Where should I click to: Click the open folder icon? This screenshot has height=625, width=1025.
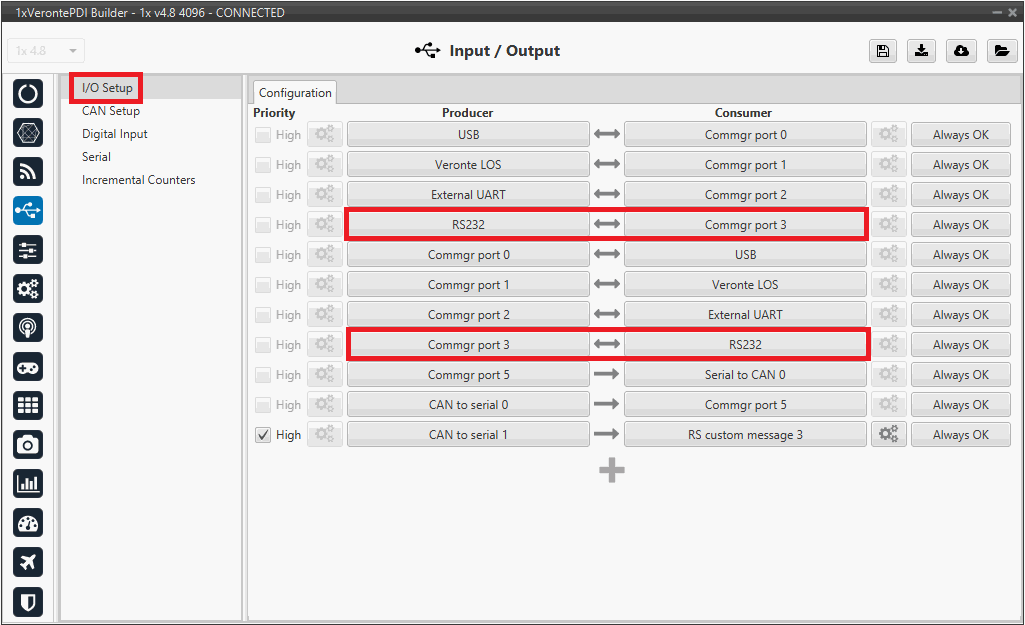[x=1001, y=51]
